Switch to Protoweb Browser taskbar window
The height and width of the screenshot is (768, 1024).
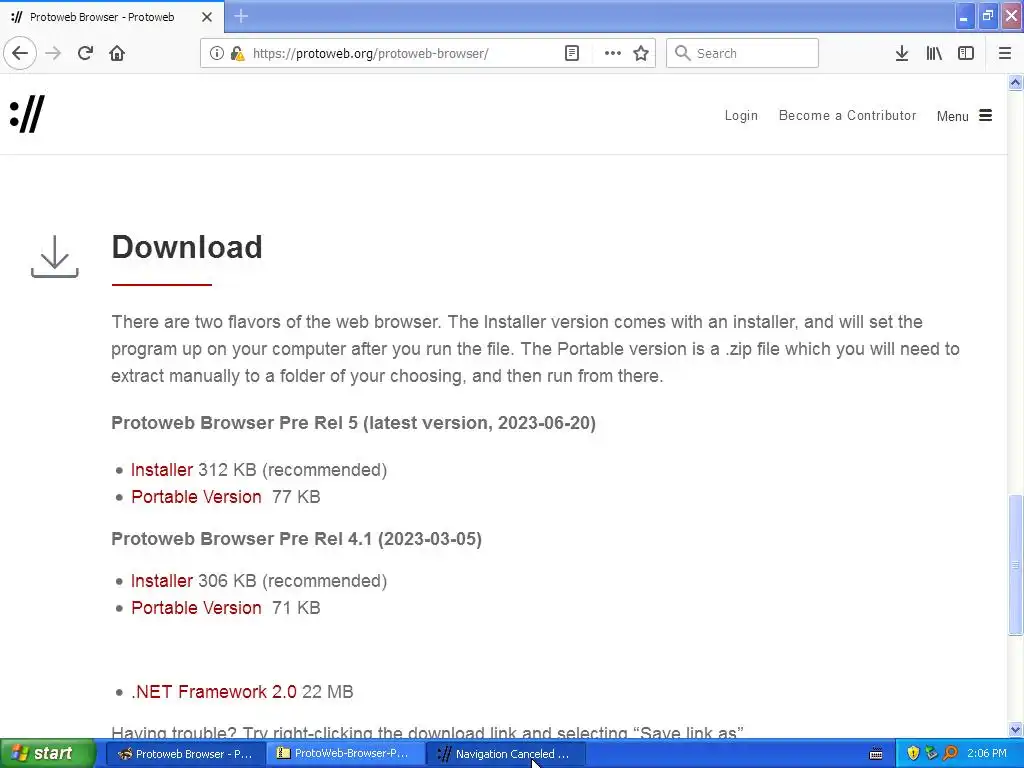(185, 754)
